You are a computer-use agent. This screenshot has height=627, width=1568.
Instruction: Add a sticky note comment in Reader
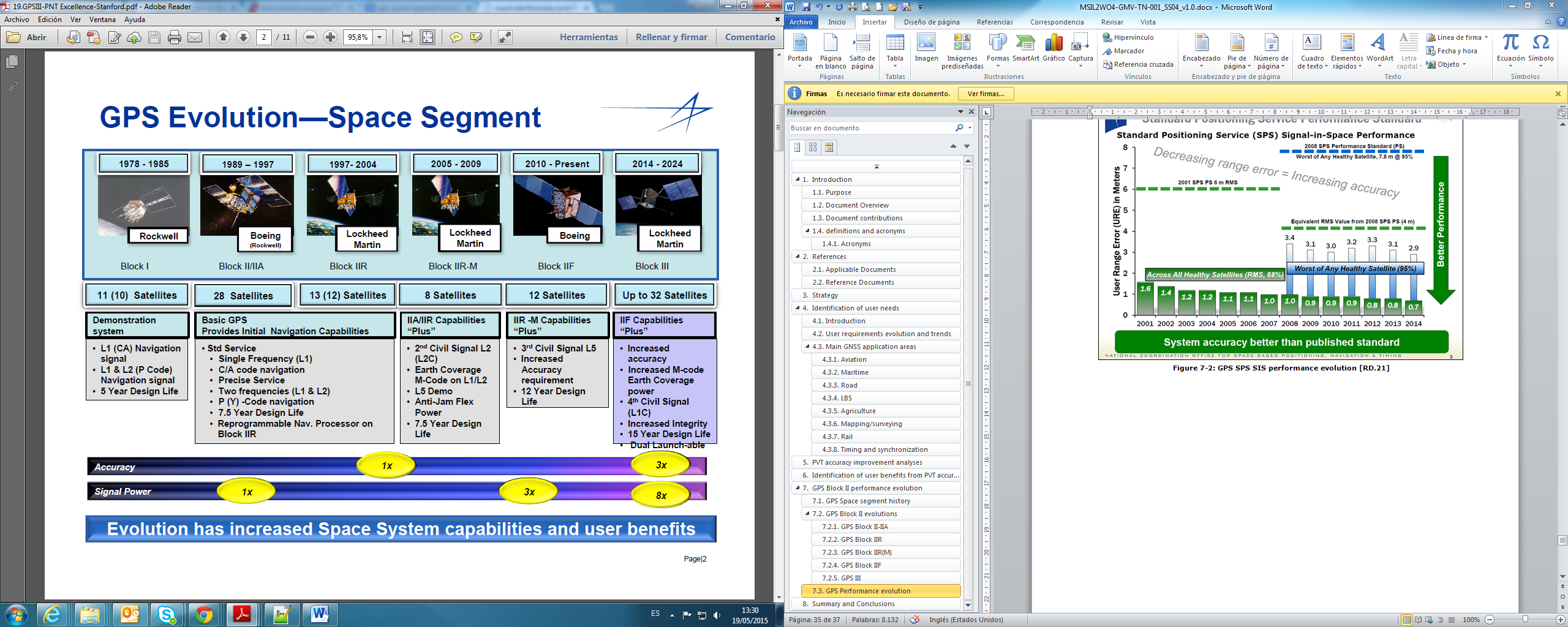click(456, 37)
